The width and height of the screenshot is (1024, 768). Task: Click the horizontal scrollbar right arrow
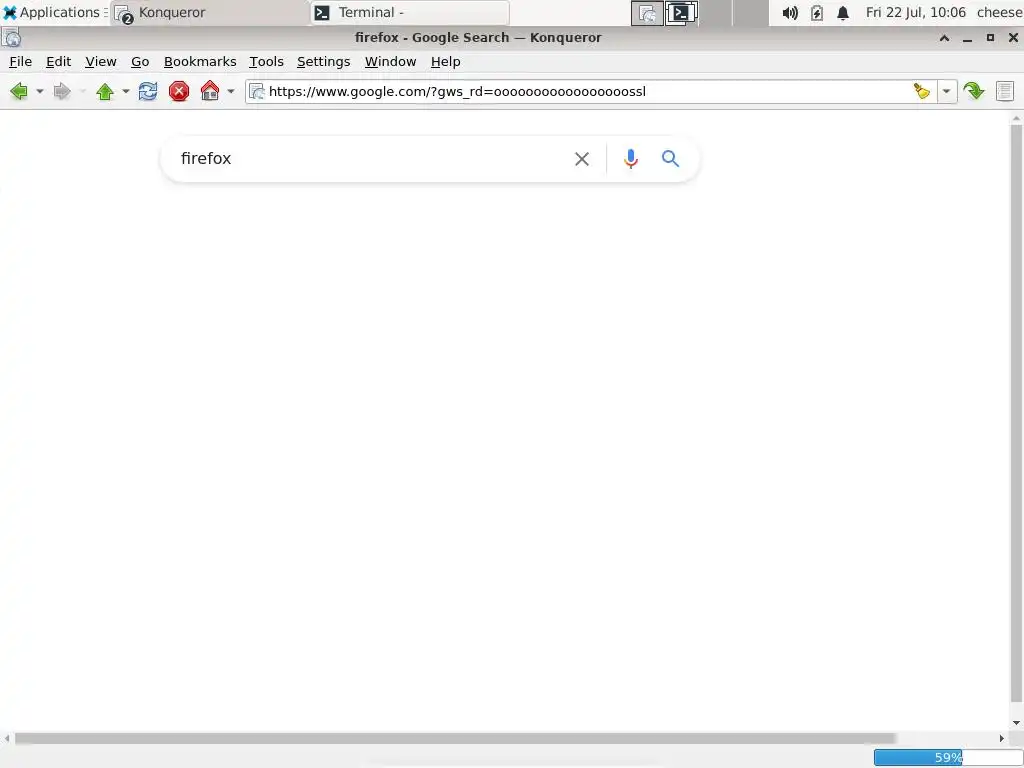click(1001, 739)
